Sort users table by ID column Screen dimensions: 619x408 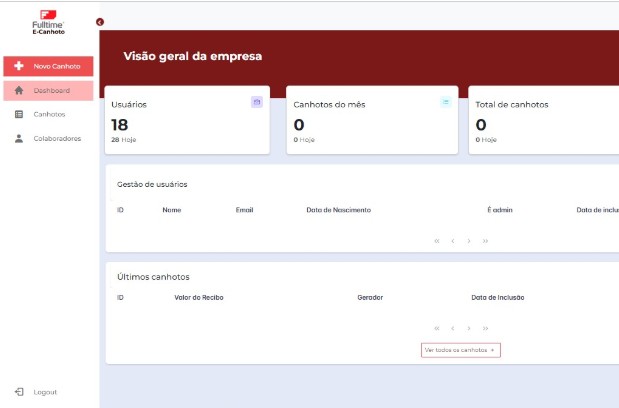pyautogui.click(x=120, y=210)
